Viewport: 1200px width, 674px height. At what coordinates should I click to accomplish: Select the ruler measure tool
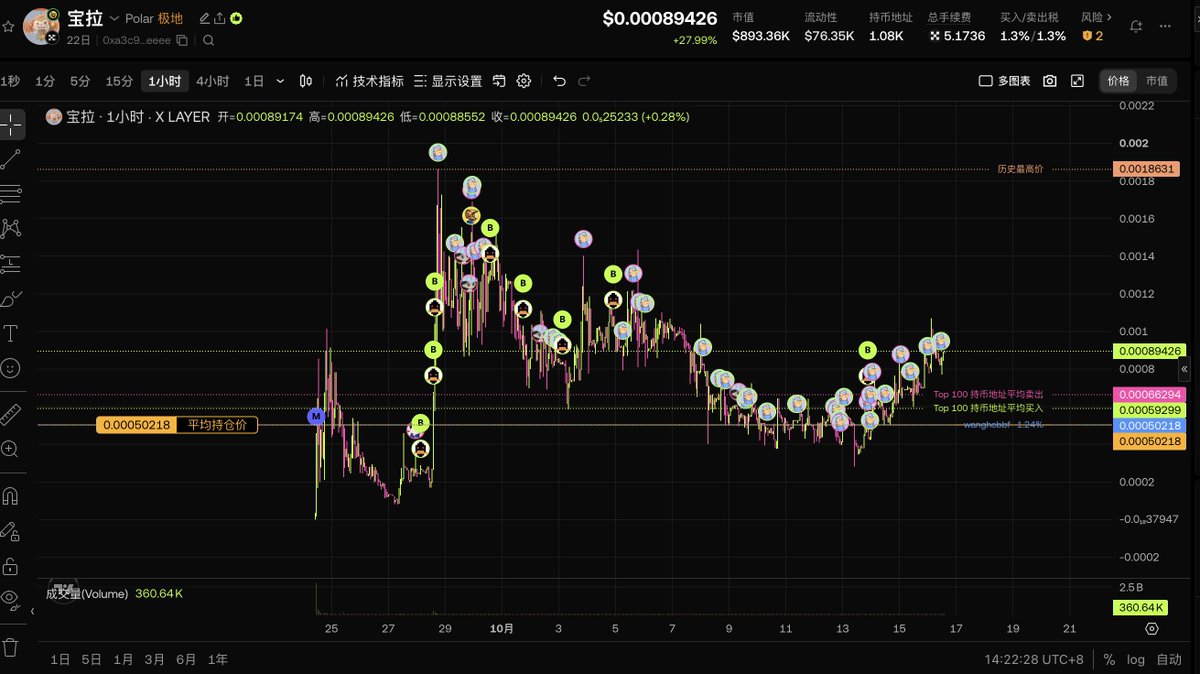tap(11, 414)
